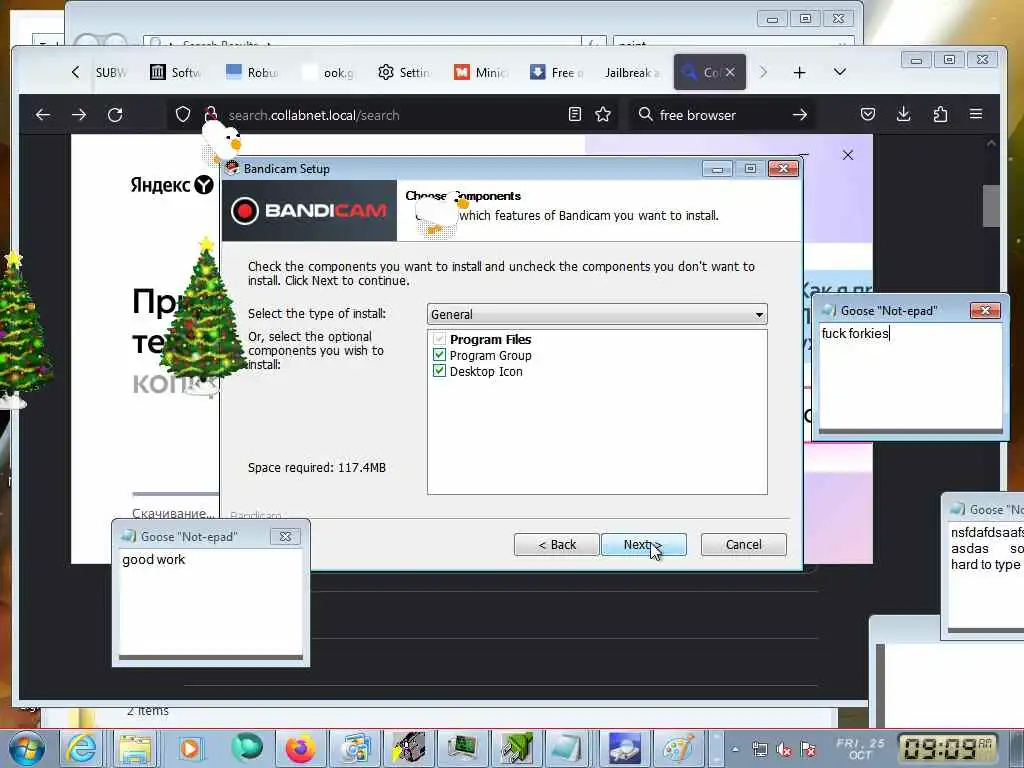Click into the good work Not-epad text area
The width and height of the screenshot is (1024, 768).
(211, 603)
